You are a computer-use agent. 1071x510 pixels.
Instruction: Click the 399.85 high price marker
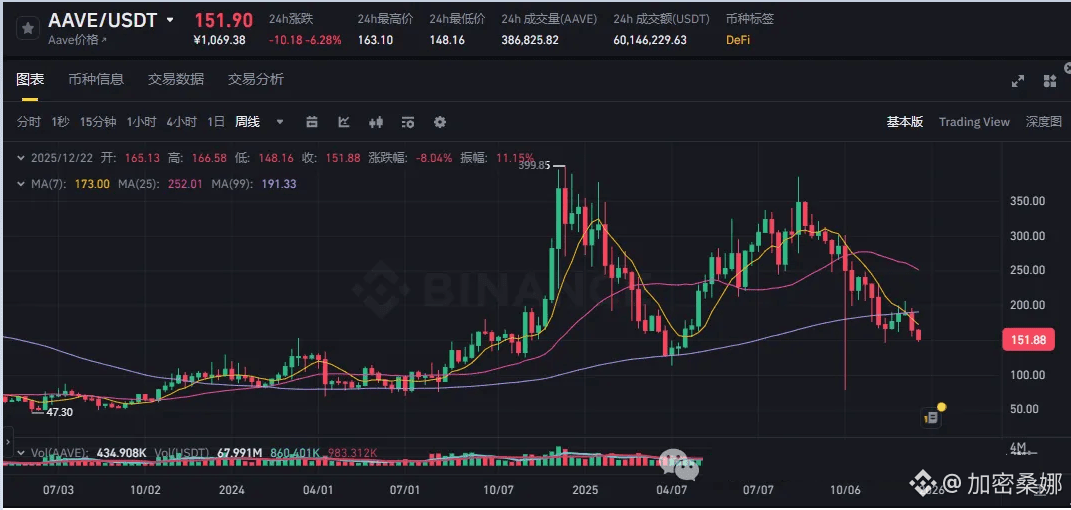coord(535,165)
